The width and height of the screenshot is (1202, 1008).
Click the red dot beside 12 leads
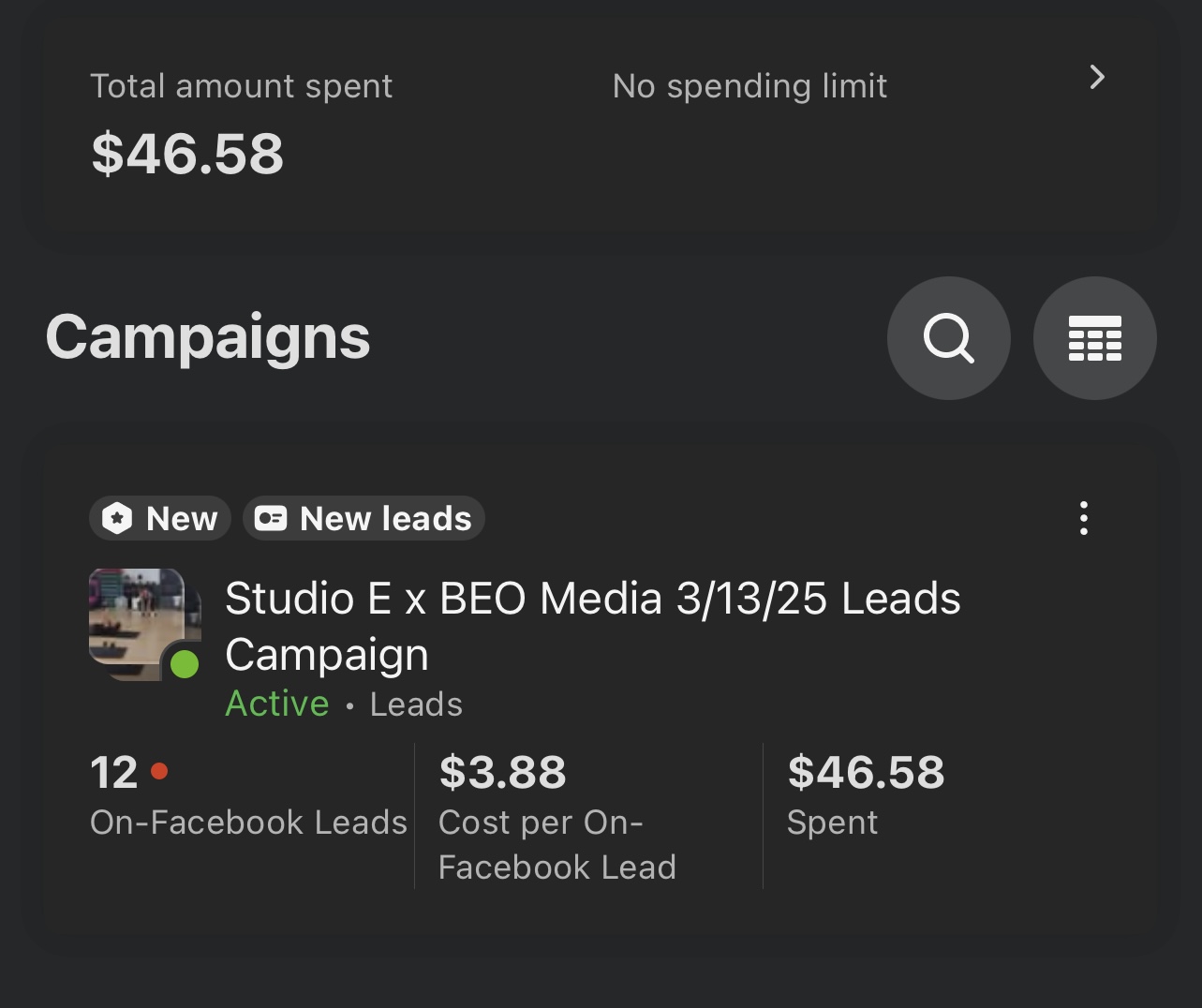point(159,771)
